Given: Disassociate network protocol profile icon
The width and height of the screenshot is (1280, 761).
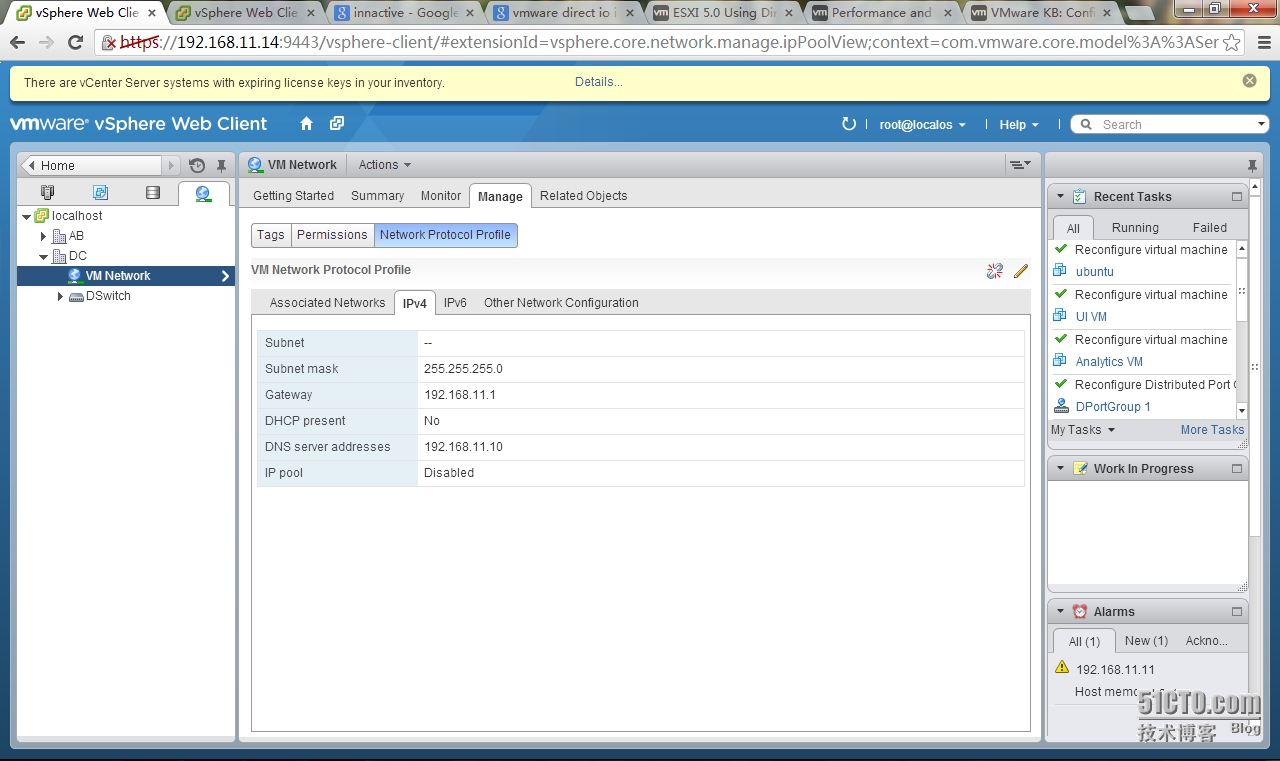Looking at the screenshot, I should click(994, 271).
